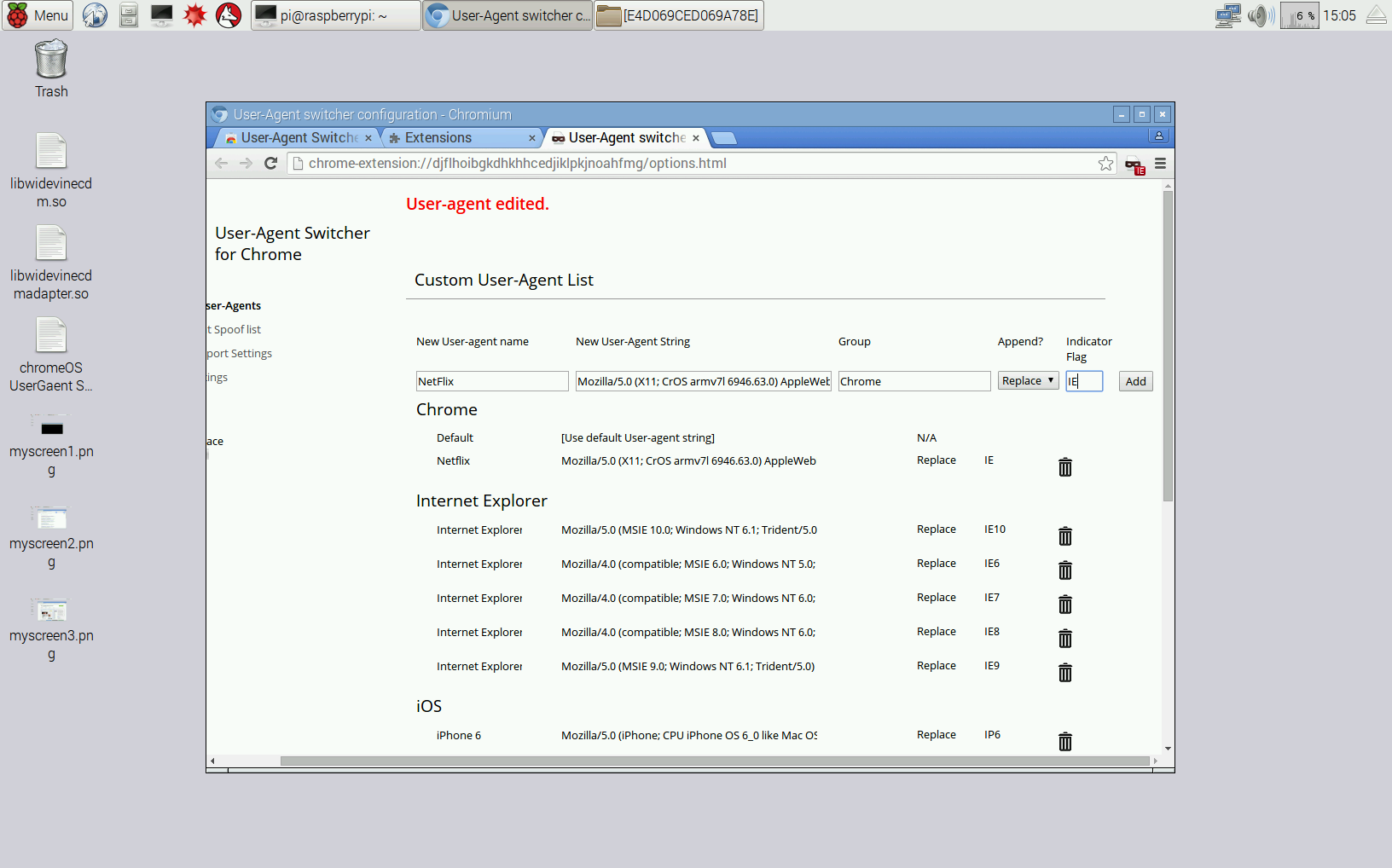The width and height of the screenshot is (1392, 868).
Task: Open the Spoof list sidebar link
Action: point(235,329)
